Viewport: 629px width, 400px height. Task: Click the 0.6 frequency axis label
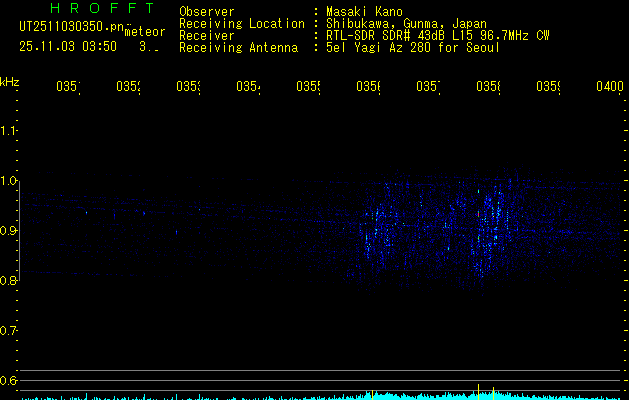point(9,380)
